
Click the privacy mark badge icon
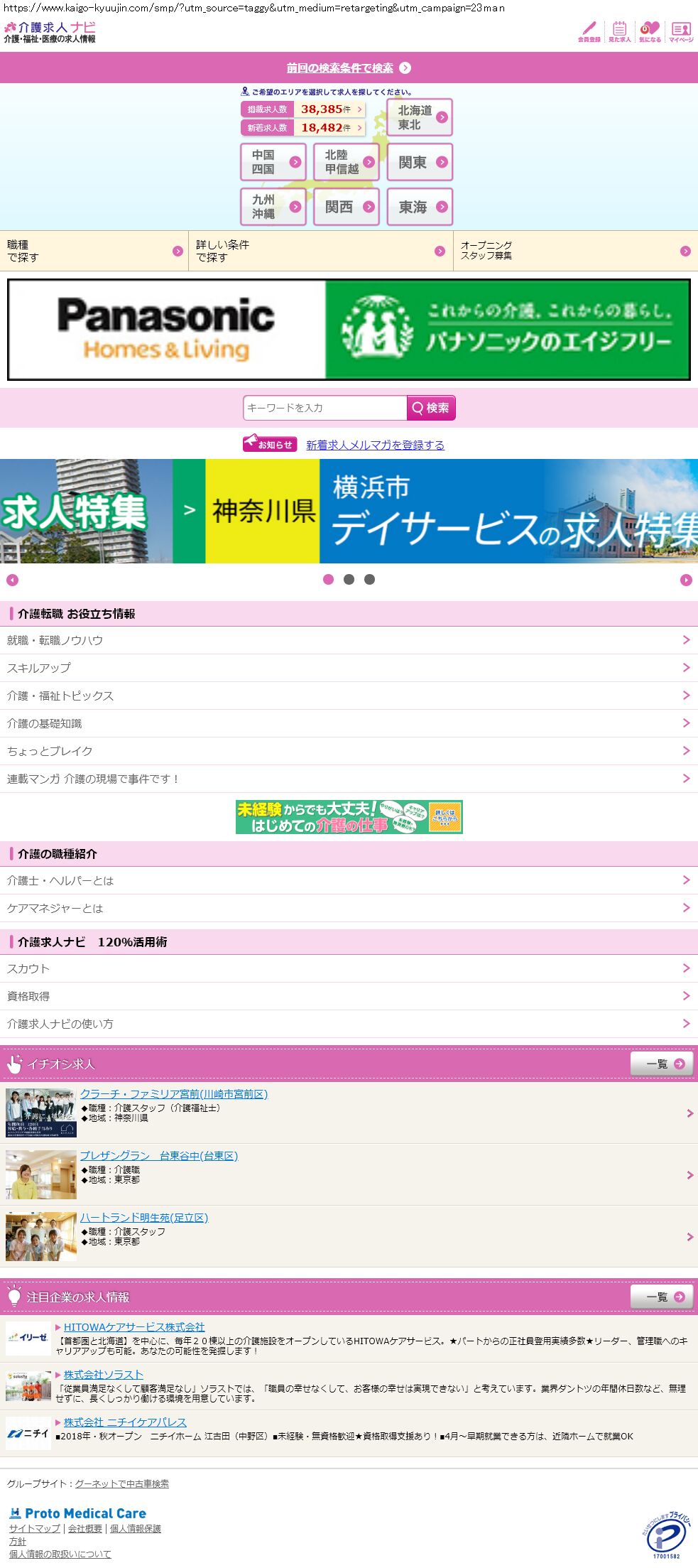pos(665,1535)
